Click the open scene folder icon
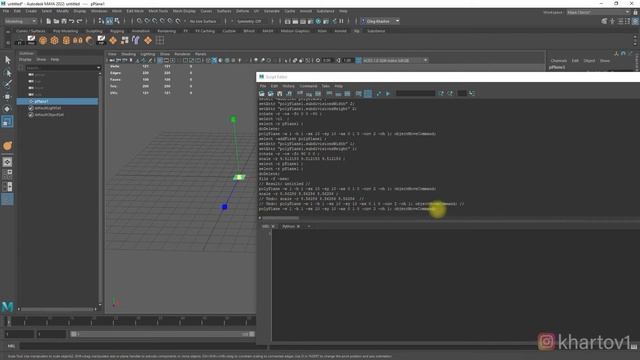This screenshot has height=360, width=640. pyautogui.click(x=56, y=21)
